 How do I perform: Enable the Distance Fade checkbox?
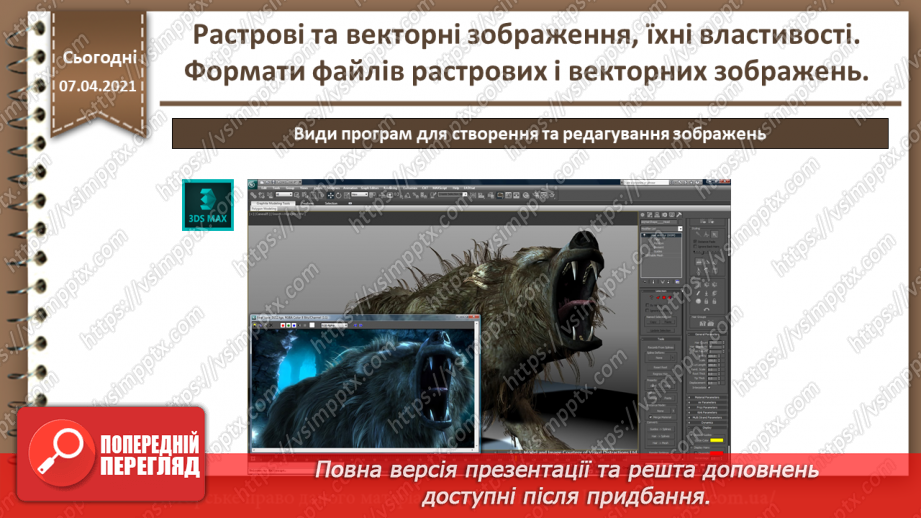(x=695, y=241)
